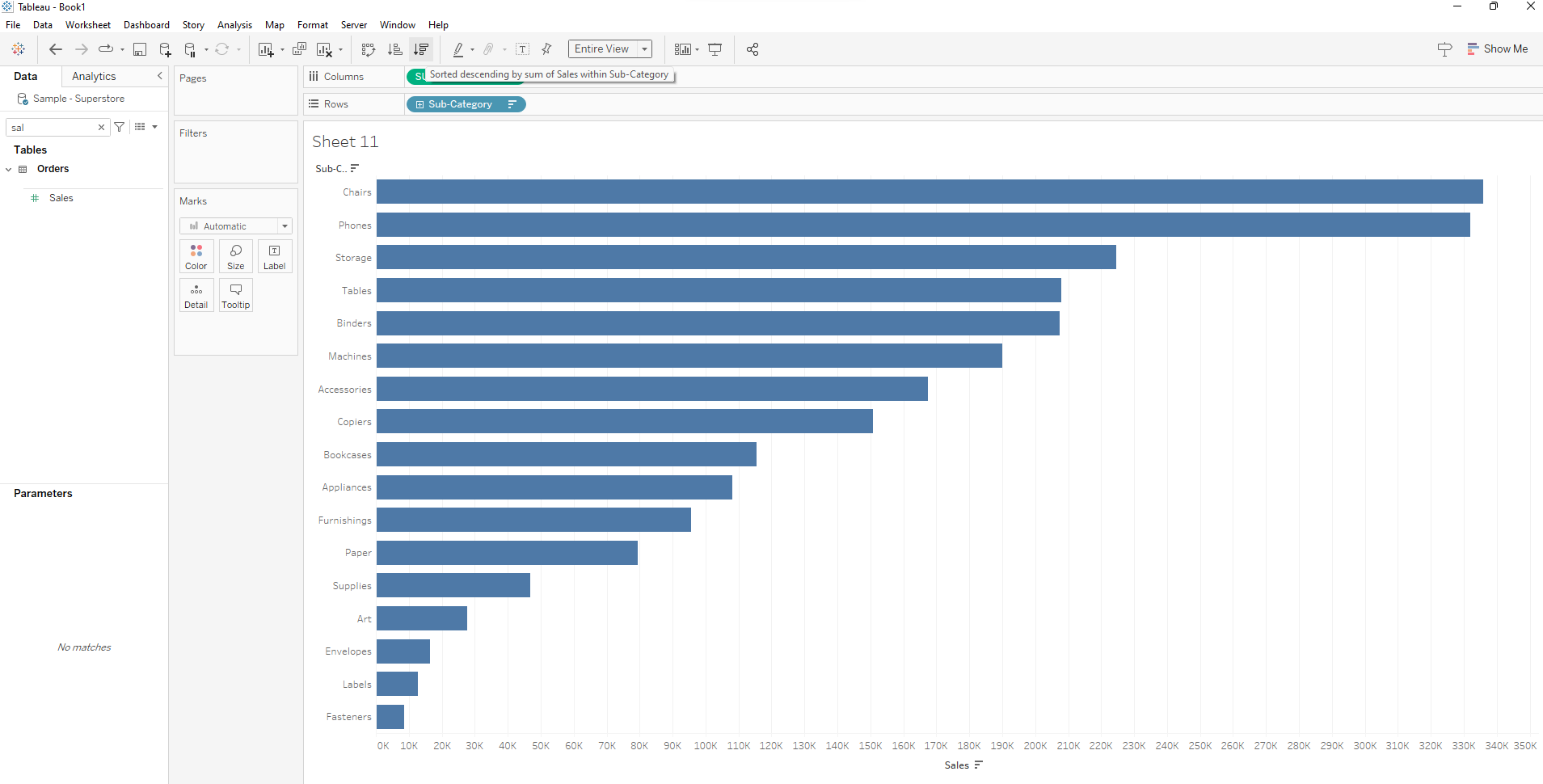The image size is (1543, 784).
Task: Click the Swap Rows and Columns icon
Action: (x=369, y=49)
